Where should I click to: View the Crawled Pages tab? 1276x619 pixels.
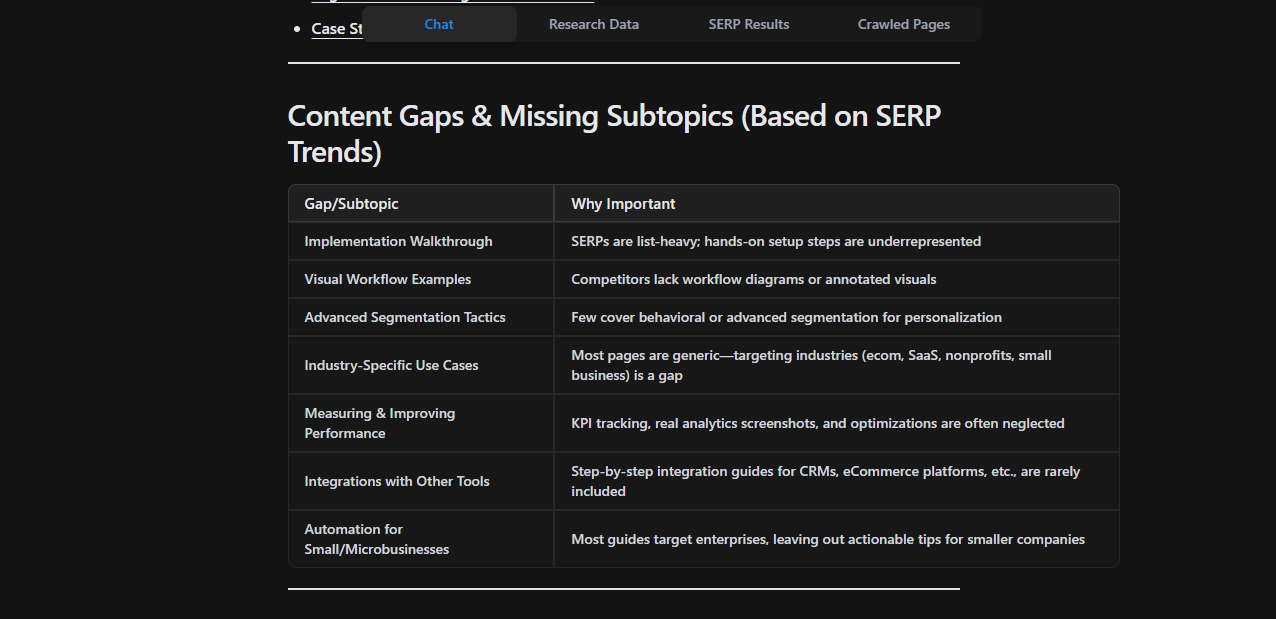(x=903, y=24)
